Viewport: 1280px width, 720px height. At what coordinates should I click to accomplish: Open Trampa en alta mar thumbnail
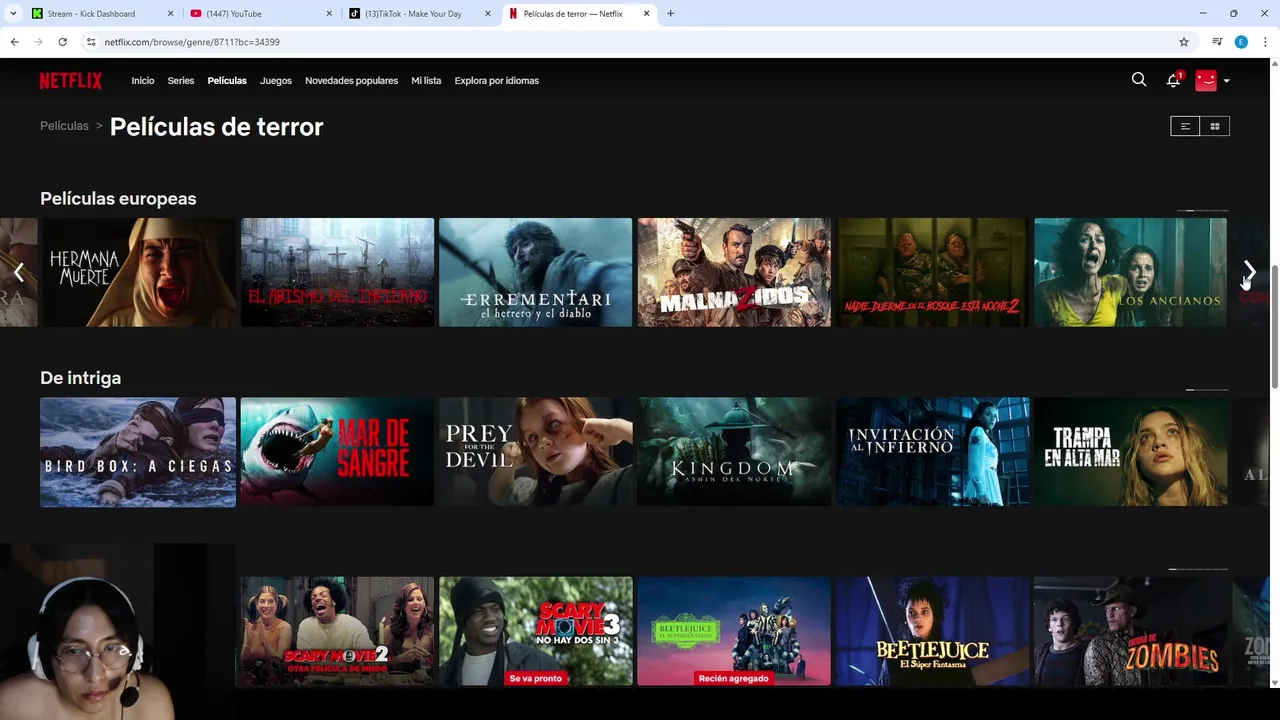click(1131, 452)
